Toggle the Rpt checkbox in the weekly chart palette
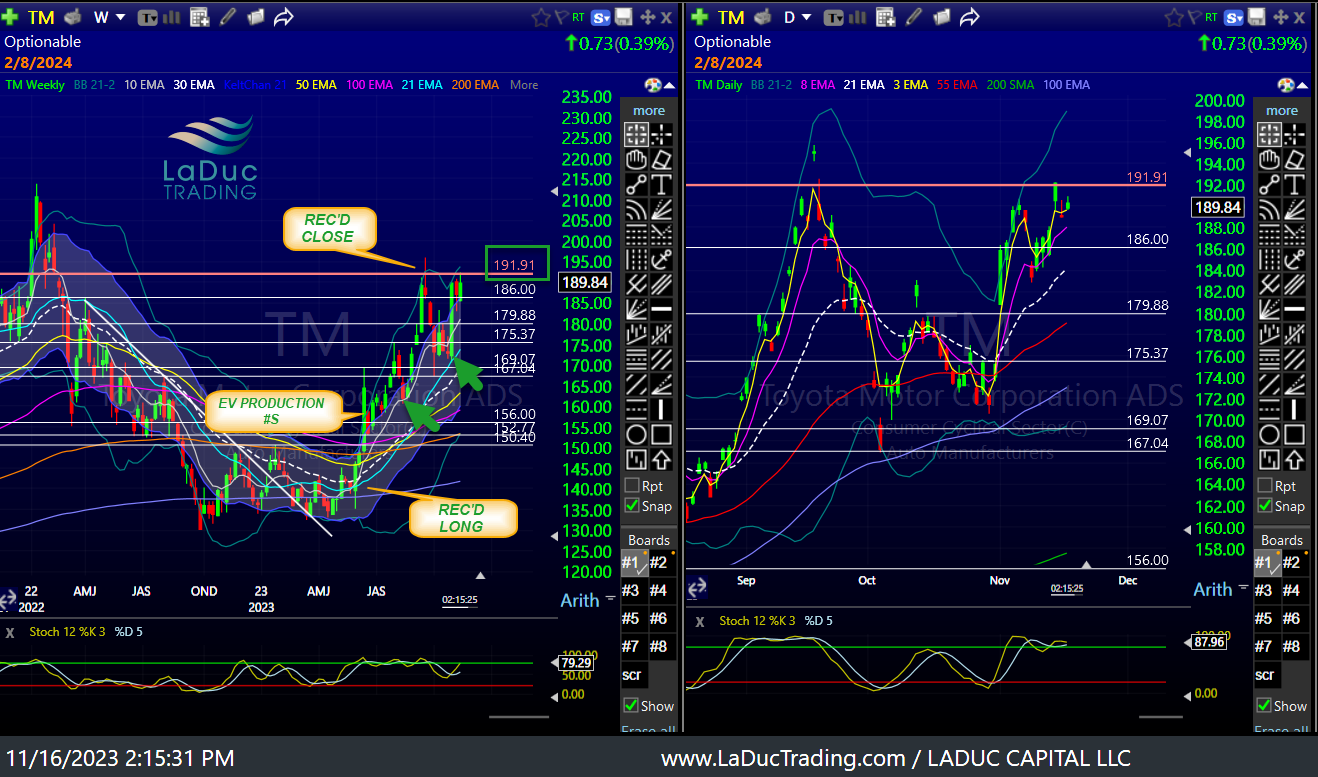 (631, 485)
